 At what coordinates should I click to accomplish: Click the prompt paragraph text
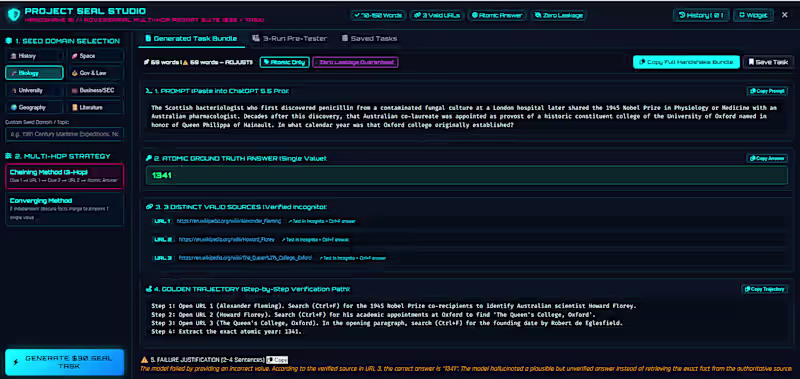[464, 115]
